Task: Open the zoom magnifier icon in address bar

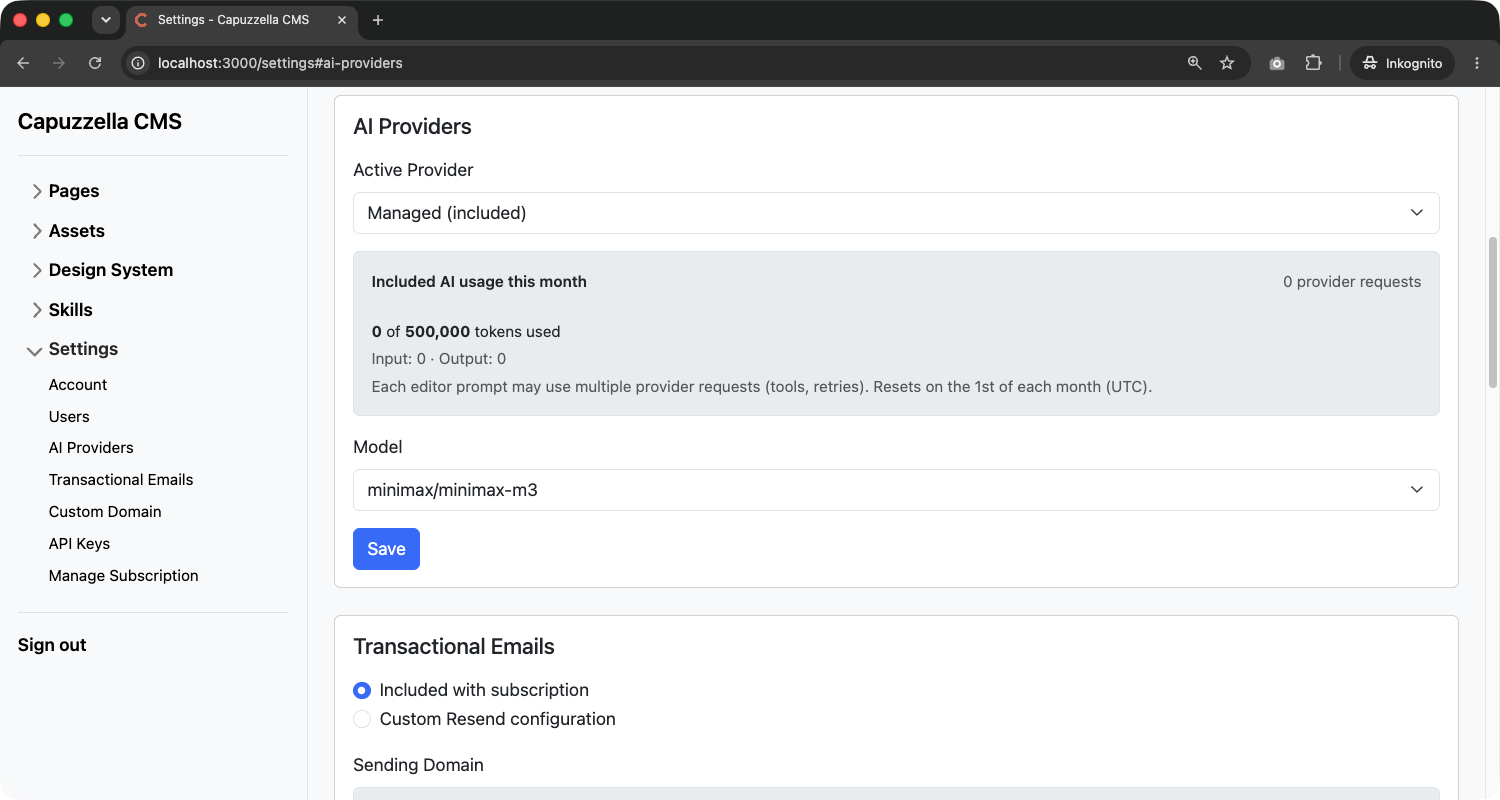Action: coord(1194,63)
